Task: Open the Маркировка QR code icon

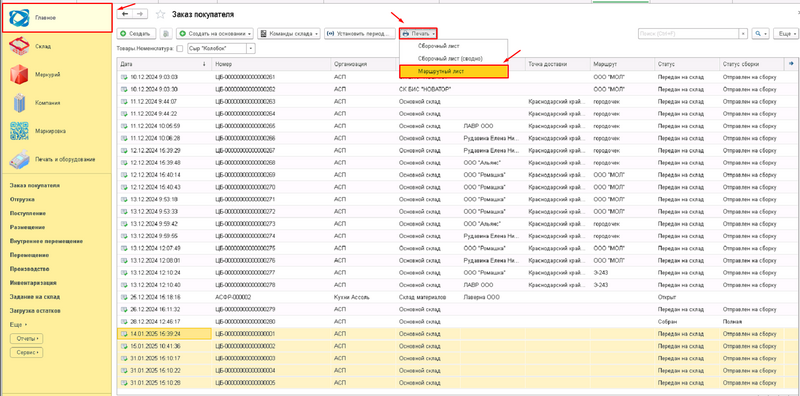Action: coord(19,131)
